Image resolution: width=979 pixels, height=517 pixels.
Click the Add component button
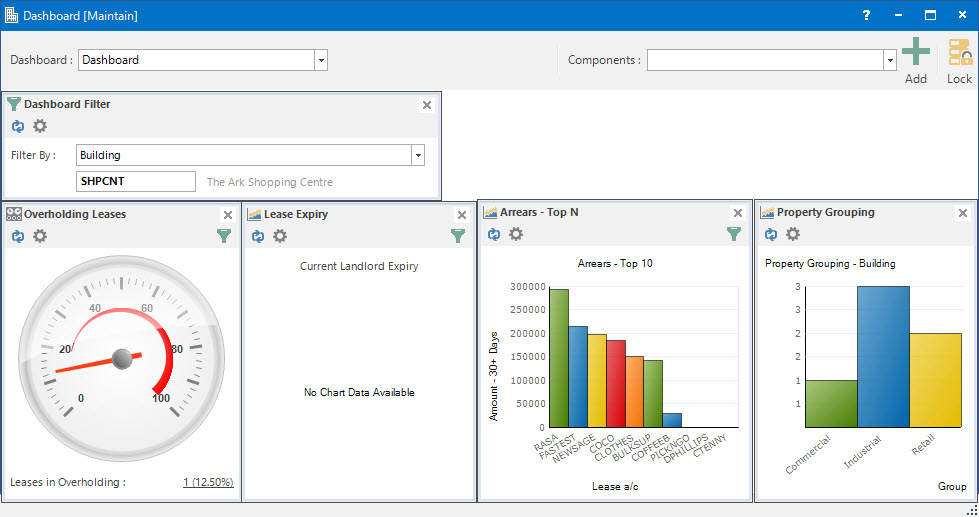coord(915,59)
